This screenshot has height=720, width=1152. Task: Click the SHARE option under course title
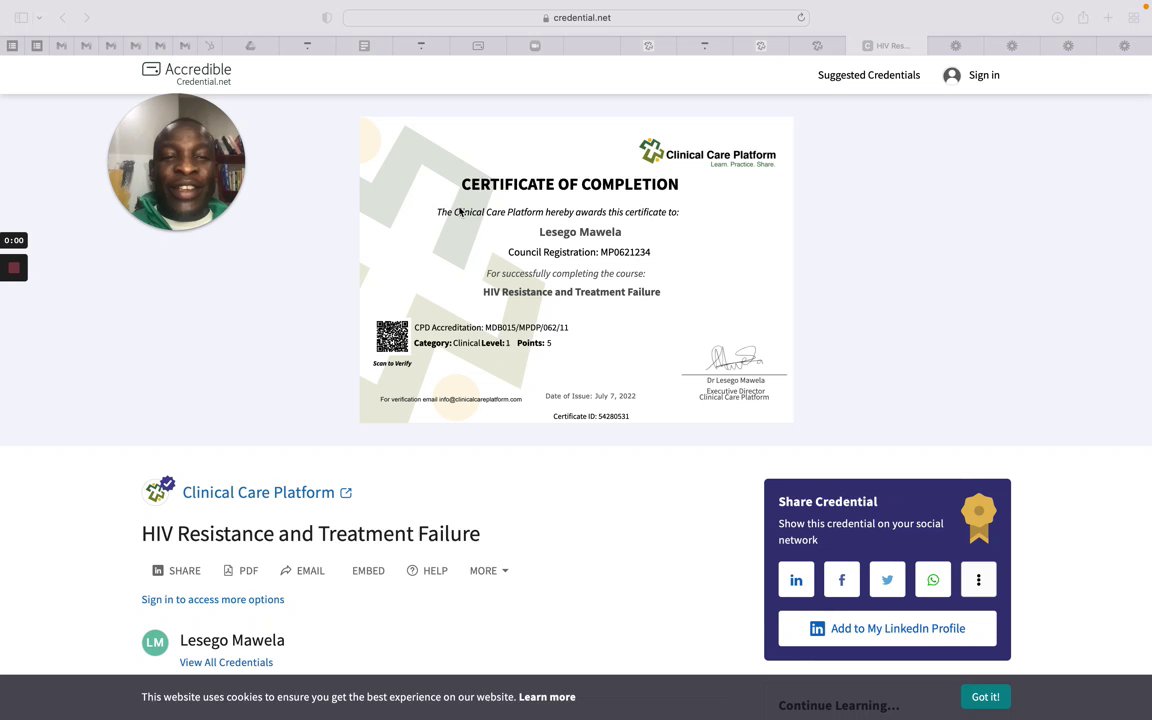coord(176,571)
